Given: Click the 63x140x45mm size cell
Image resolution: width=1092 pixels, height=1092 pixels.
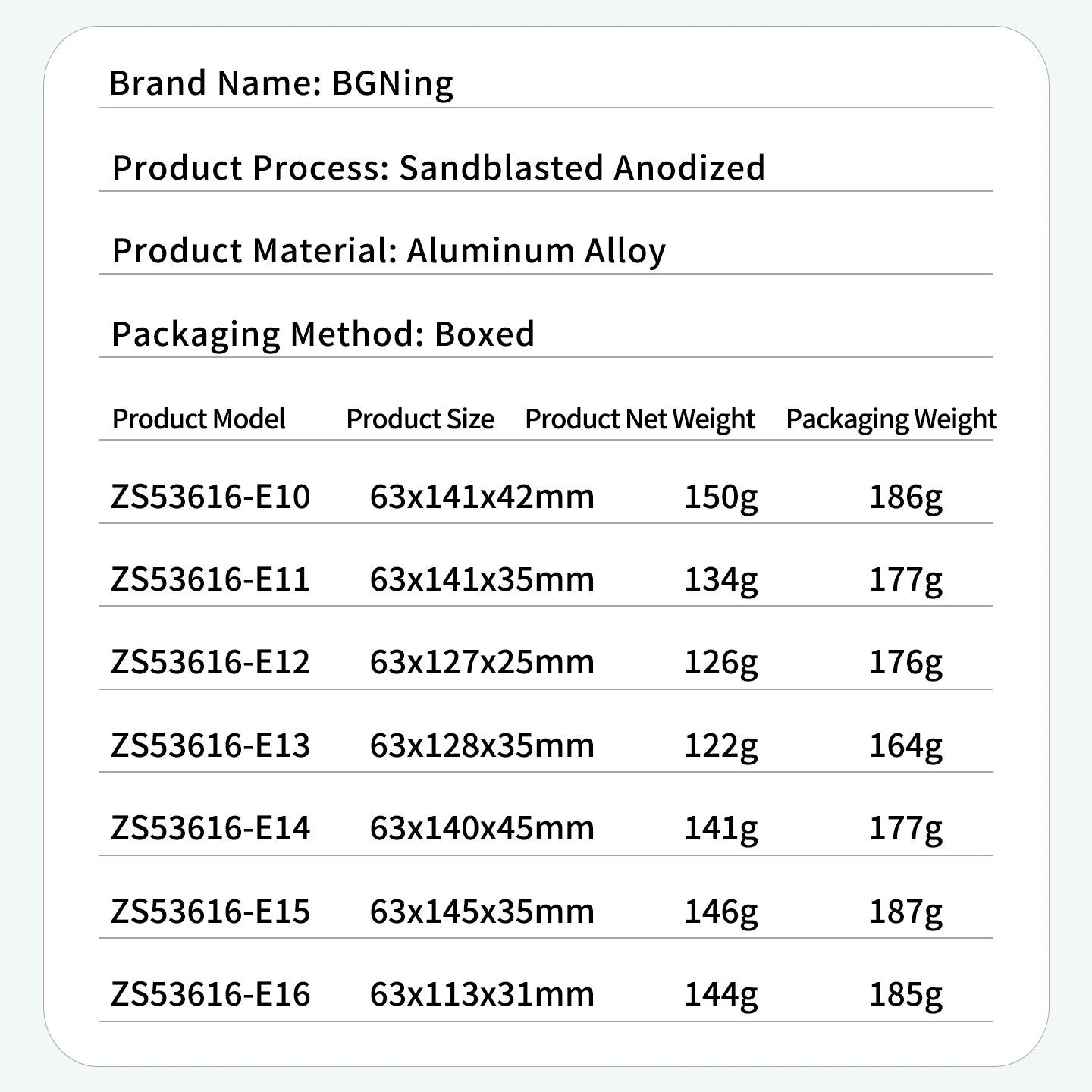Looking at the screenshot, I should (482, 829).
